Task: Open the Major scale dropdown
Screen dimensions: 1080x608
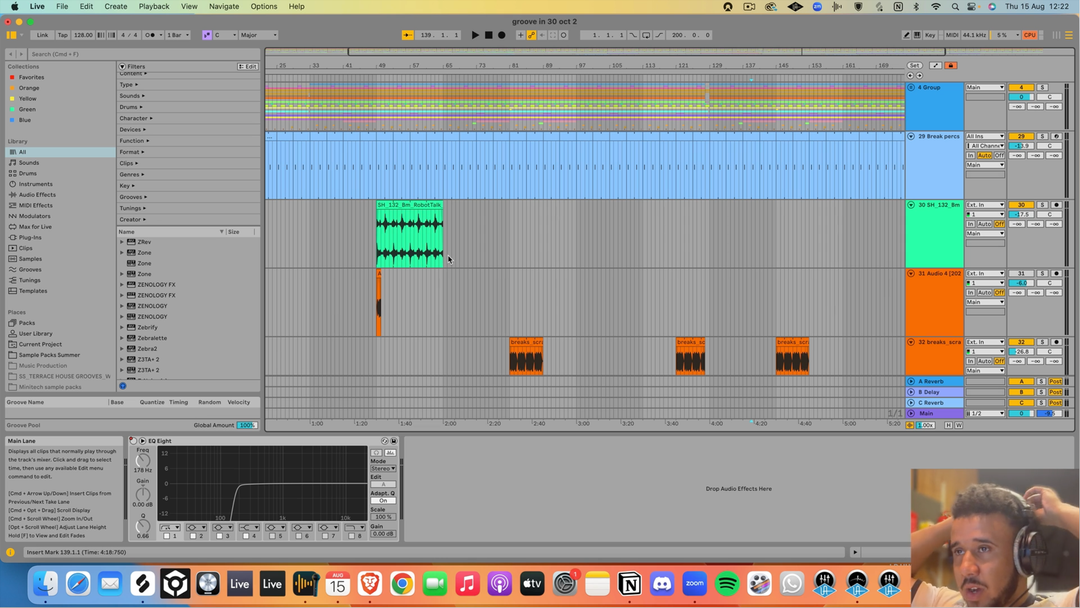Action: 258,35
